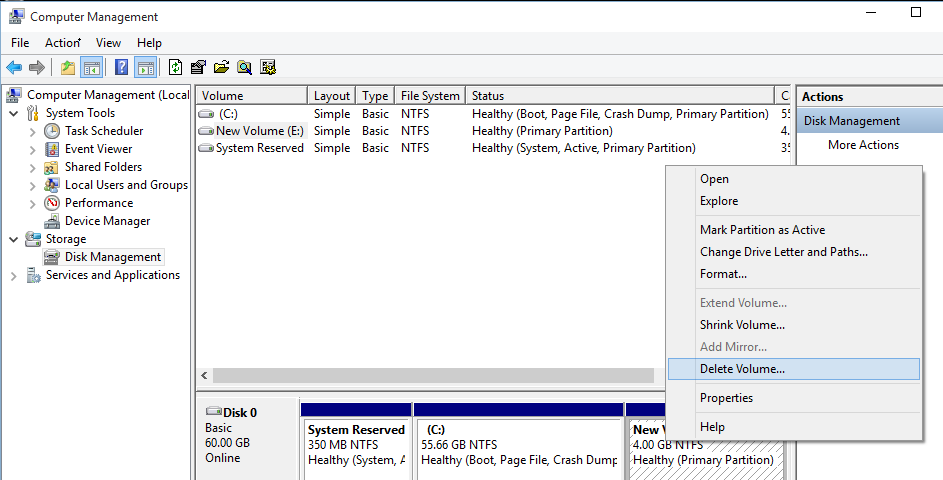Click drive icon beside New Volume (E:)
The image size is (943, 480).
tap(206, 131)
